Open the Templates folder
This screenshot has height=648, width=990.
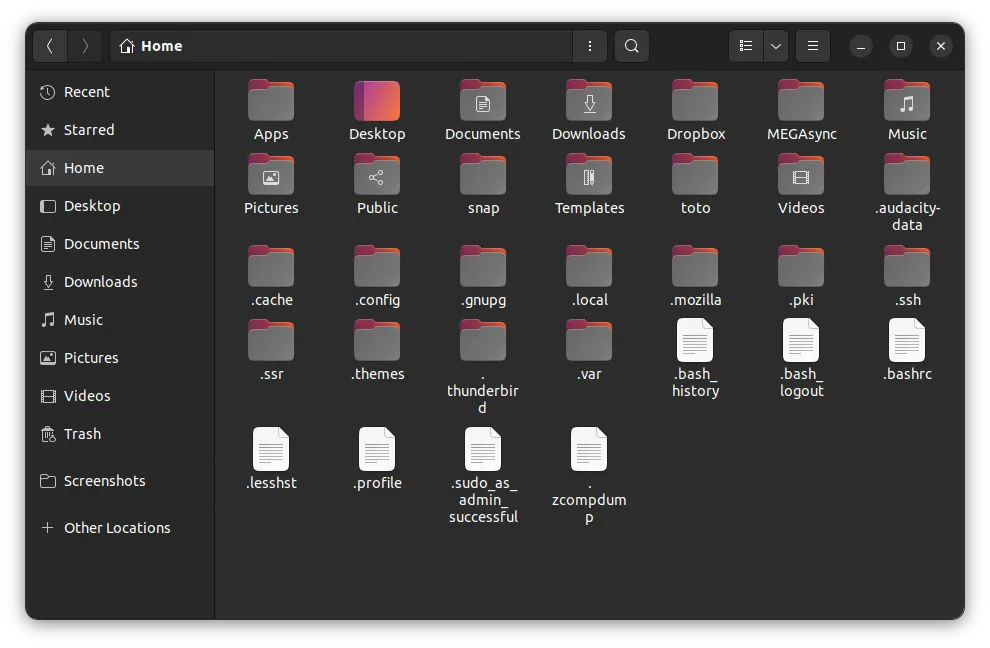(x=589, y=175)
